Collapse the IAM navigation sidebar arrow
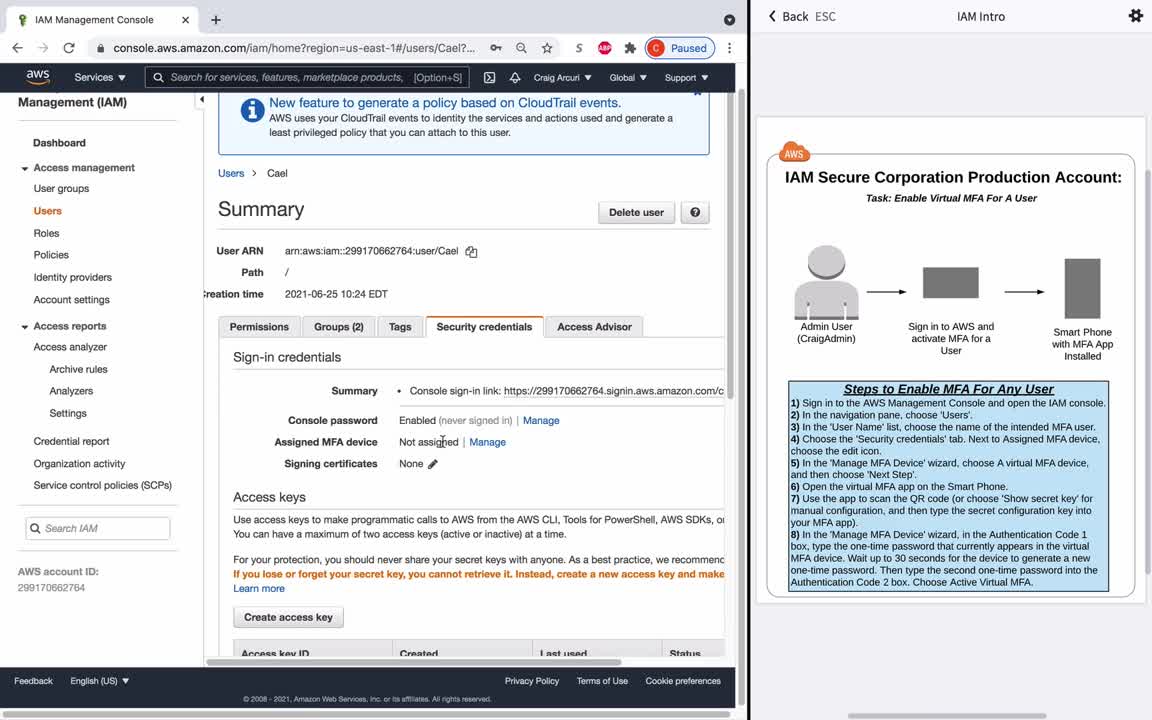Screen dimensions: 1152x720 (x=201, y=99)
